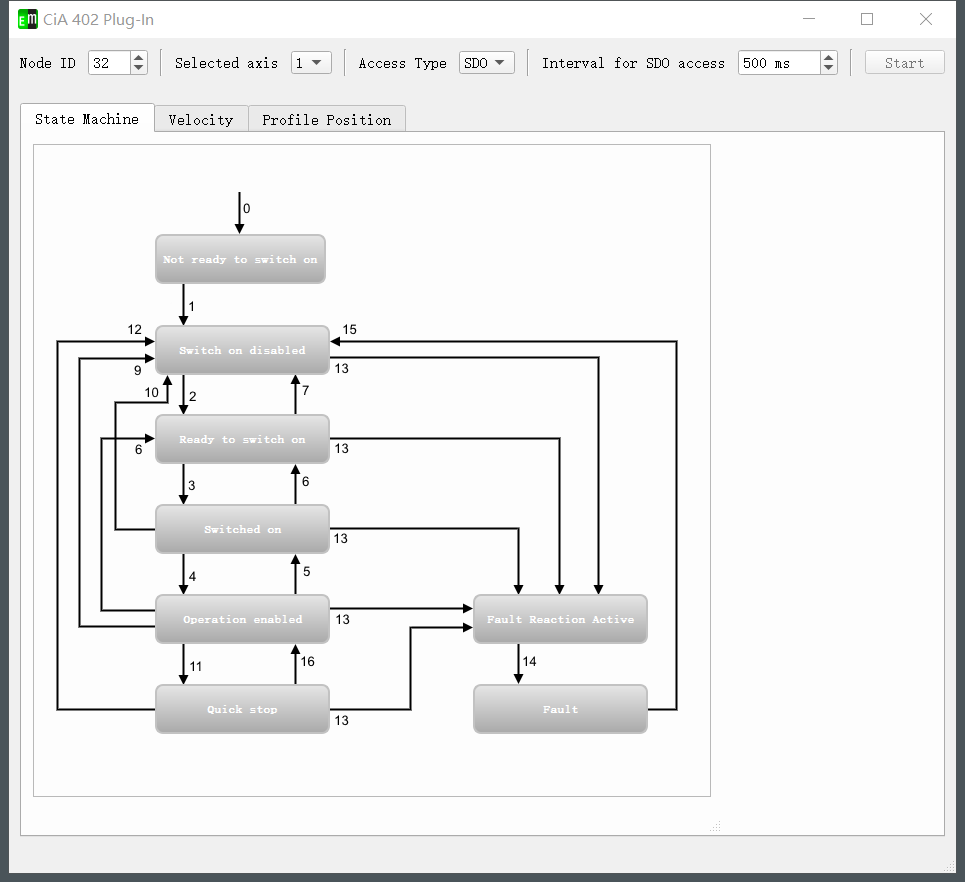Click the CiA 402 Plug-In app icon
Image resolution: width=965 pixels, height=882 pixels.
[x=28, y=20]
